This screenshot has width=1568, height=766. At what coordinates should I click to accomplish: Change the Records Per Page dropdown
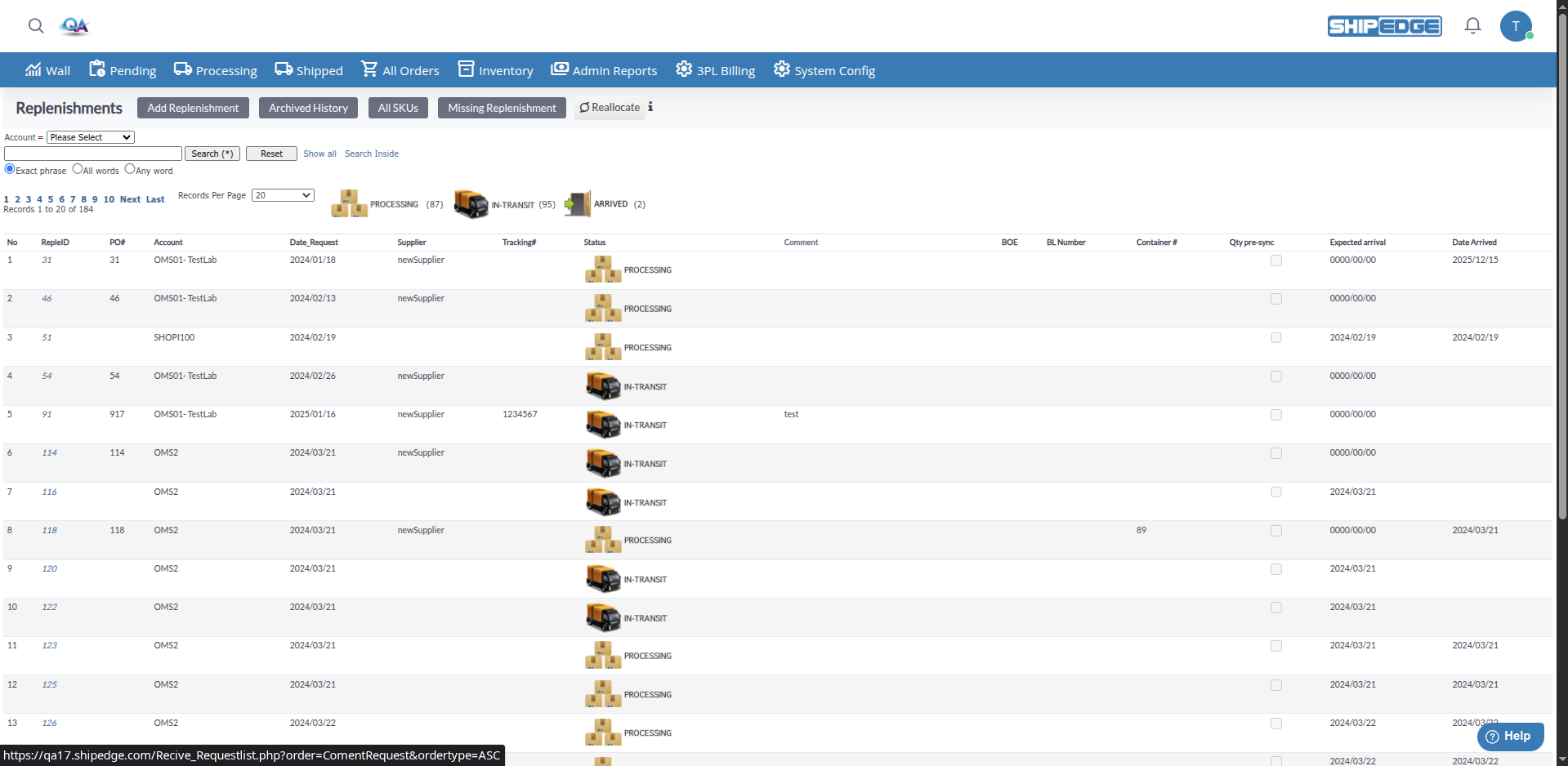click(282, 195)
